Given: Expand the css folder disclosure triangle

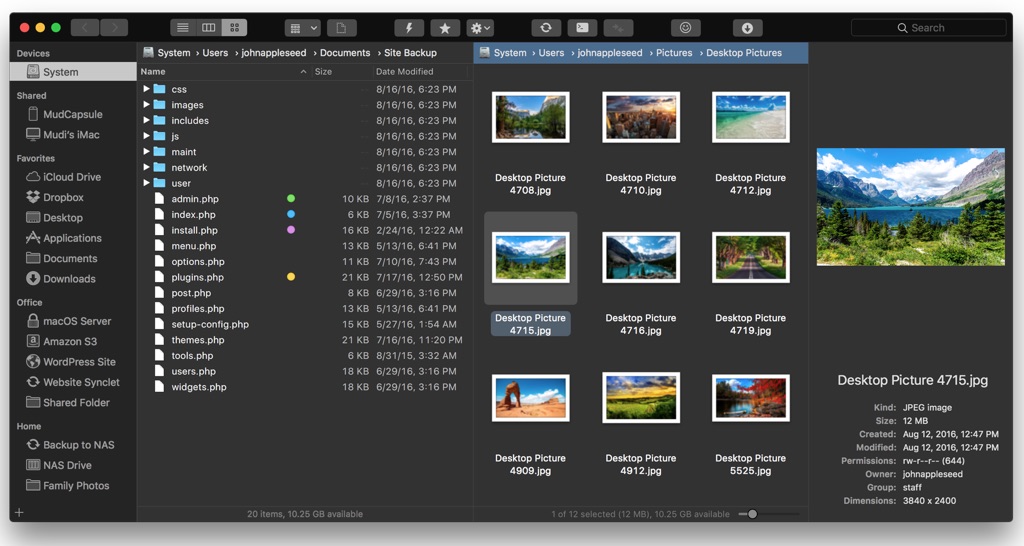Looking at the screenshot, I should click(147, 89).
